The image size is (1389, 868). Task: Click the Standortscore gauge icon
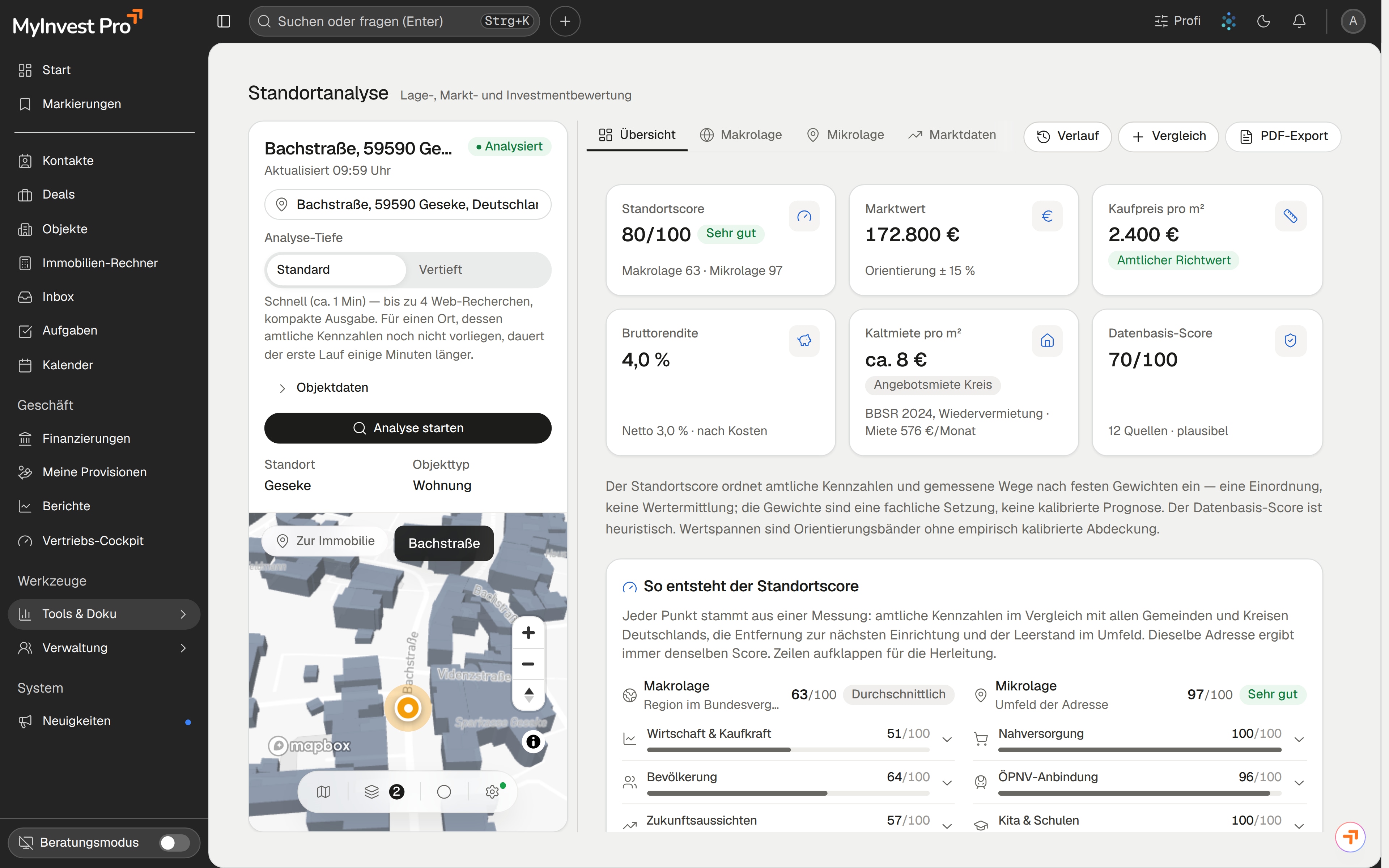[x=804, y=216]
